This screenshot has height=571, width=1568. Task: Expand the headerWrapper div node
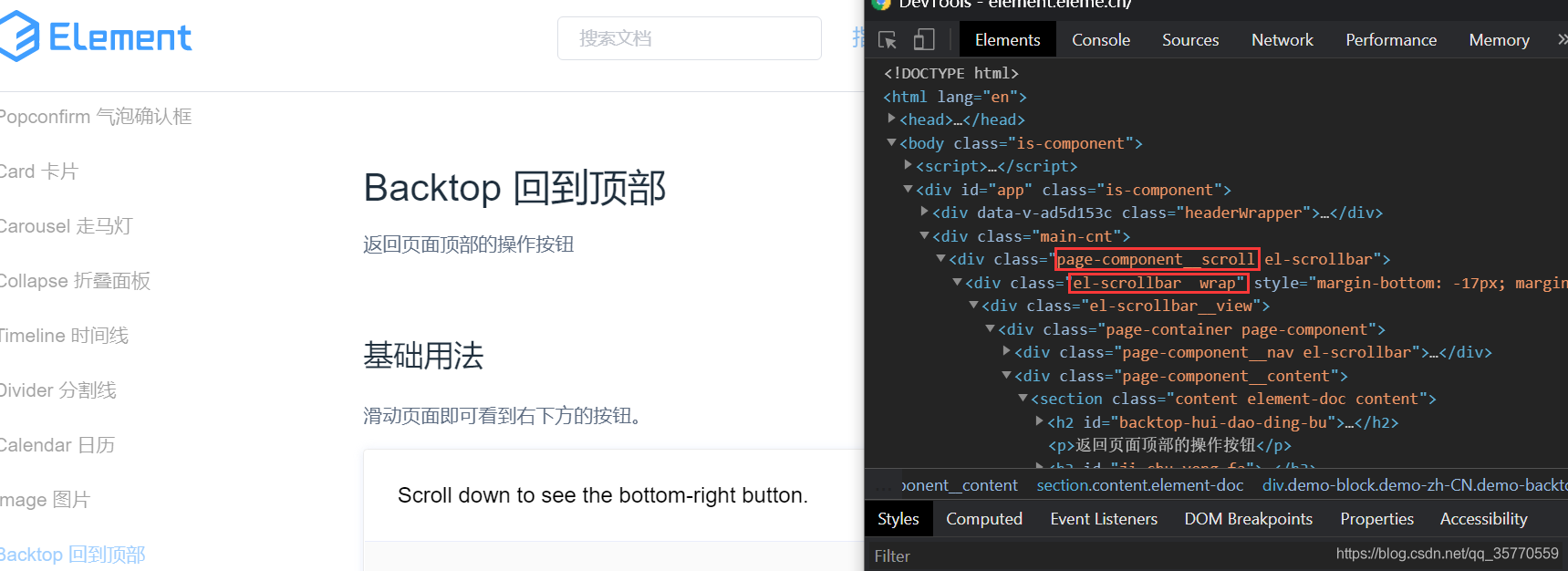[925, 212]
